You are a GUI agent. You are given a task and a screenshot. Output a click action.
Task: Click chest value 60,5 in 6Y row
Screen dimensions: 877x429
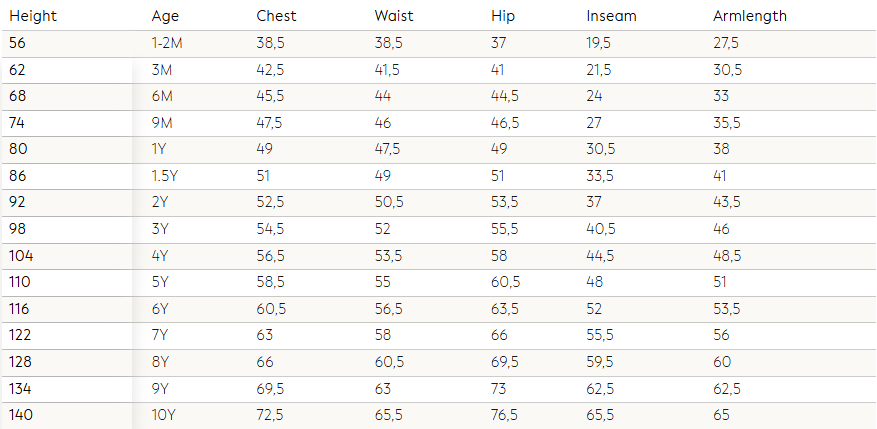click(x=270, y=308)
